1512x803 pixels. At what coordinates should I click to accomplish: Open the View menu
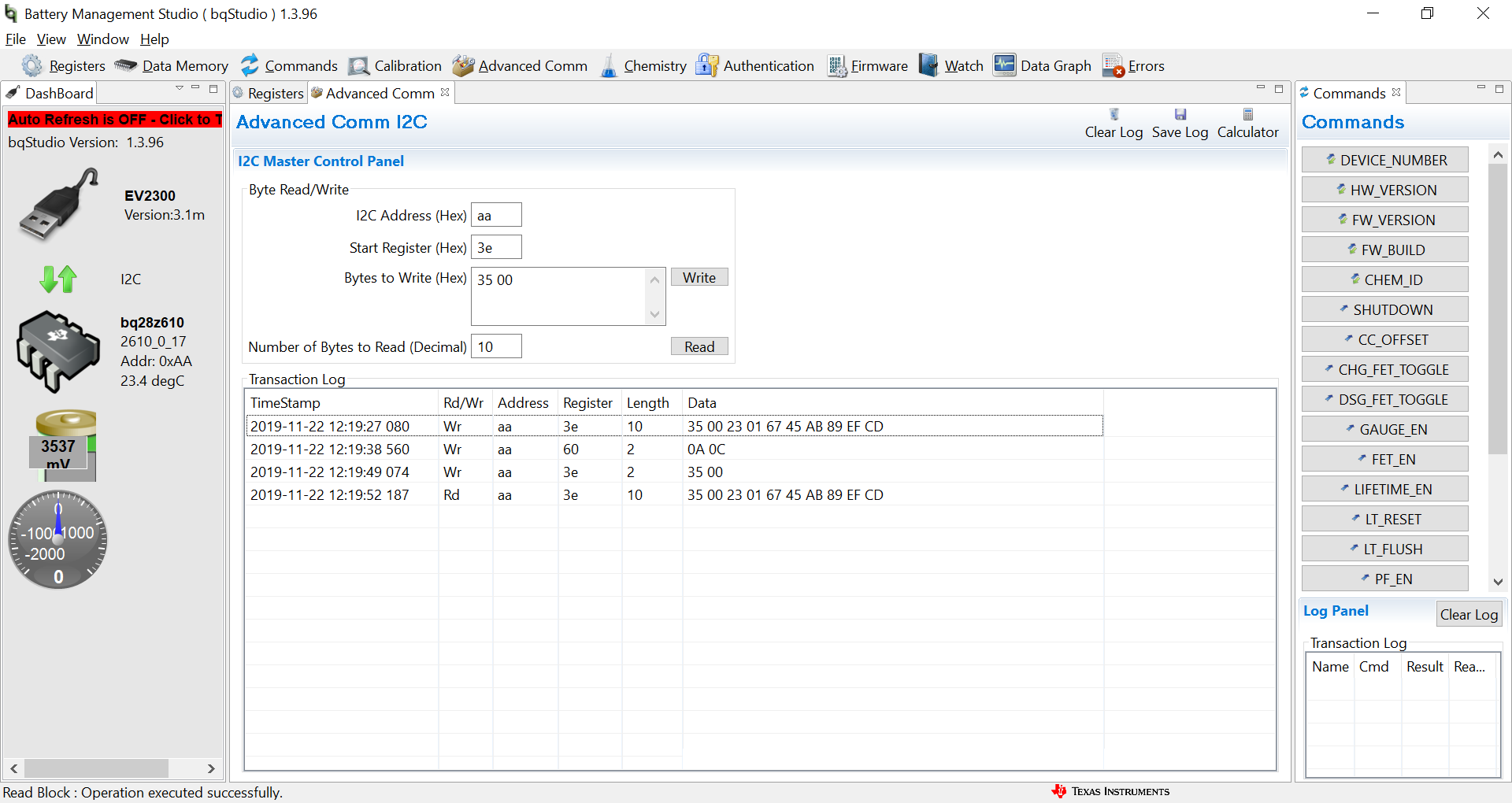coord(51,39)
